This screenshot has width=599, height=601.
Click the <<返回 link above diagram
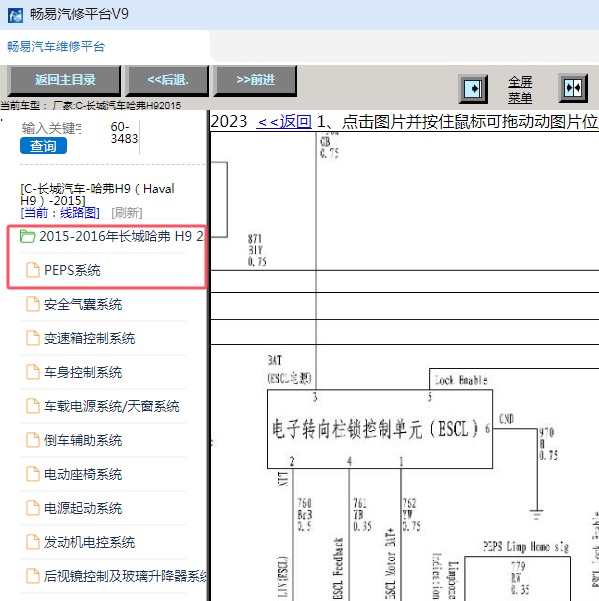tap(284, 122)
